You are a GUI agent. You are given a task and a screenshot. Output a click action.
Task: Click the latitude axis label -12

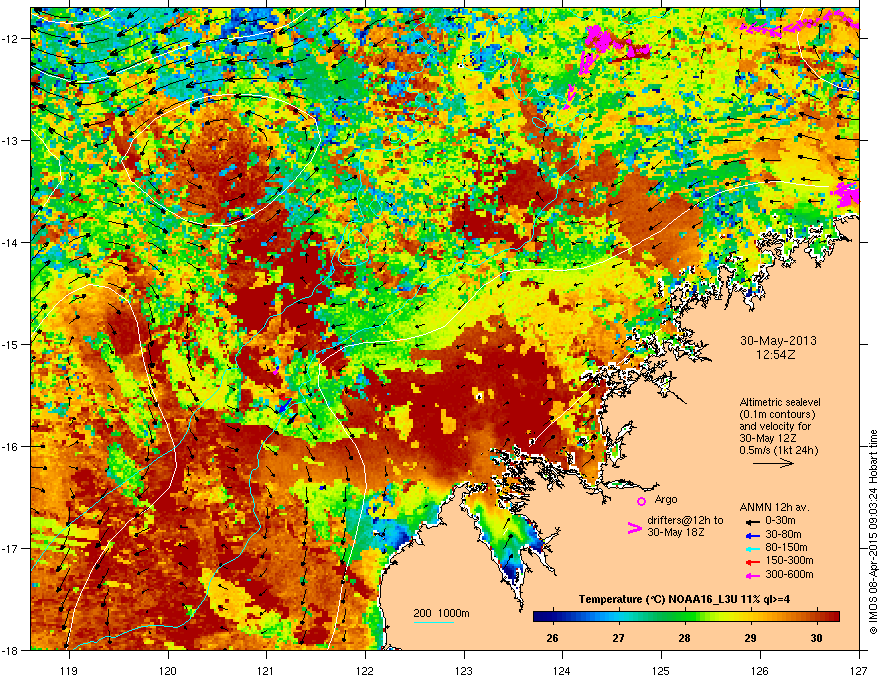(11, 39)
